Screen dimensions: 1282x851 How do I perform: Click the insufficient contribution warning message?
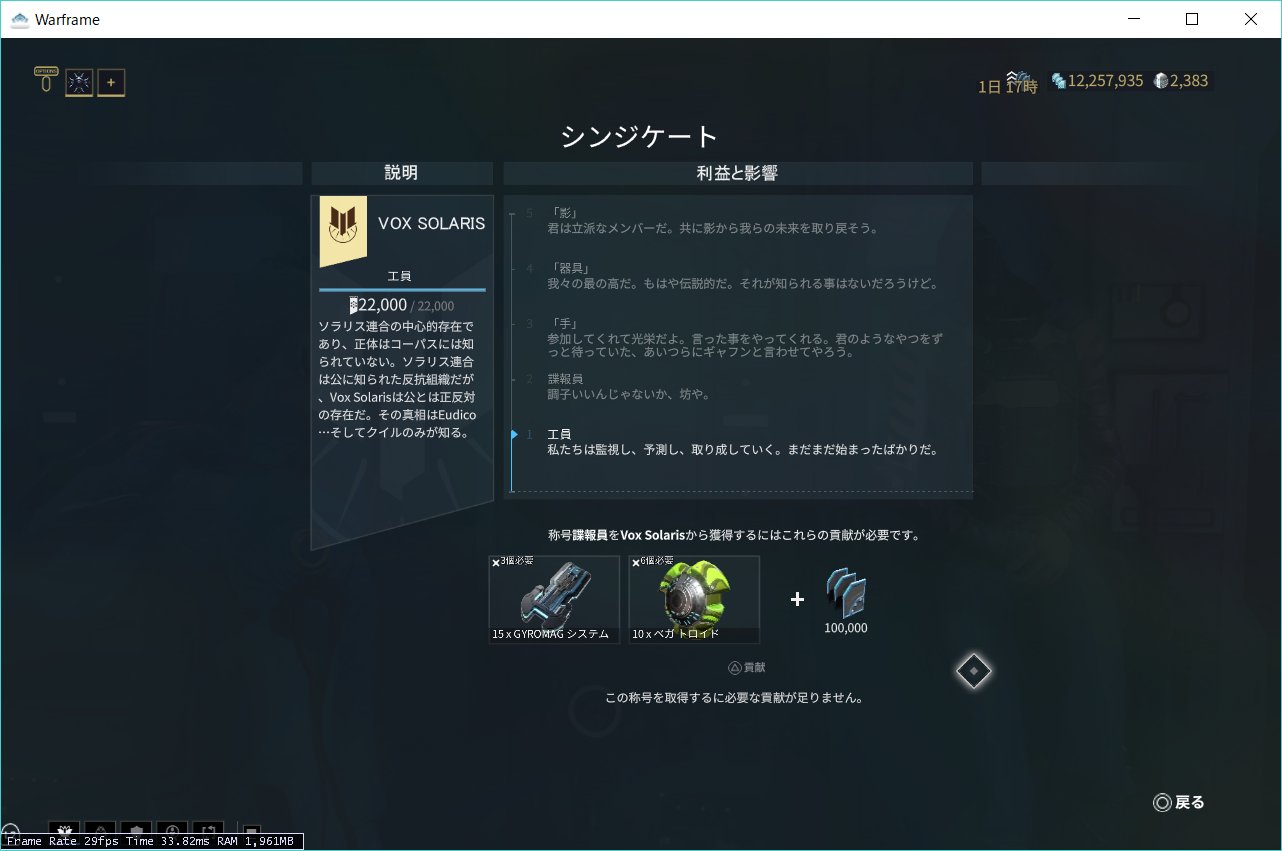(734, 697)
